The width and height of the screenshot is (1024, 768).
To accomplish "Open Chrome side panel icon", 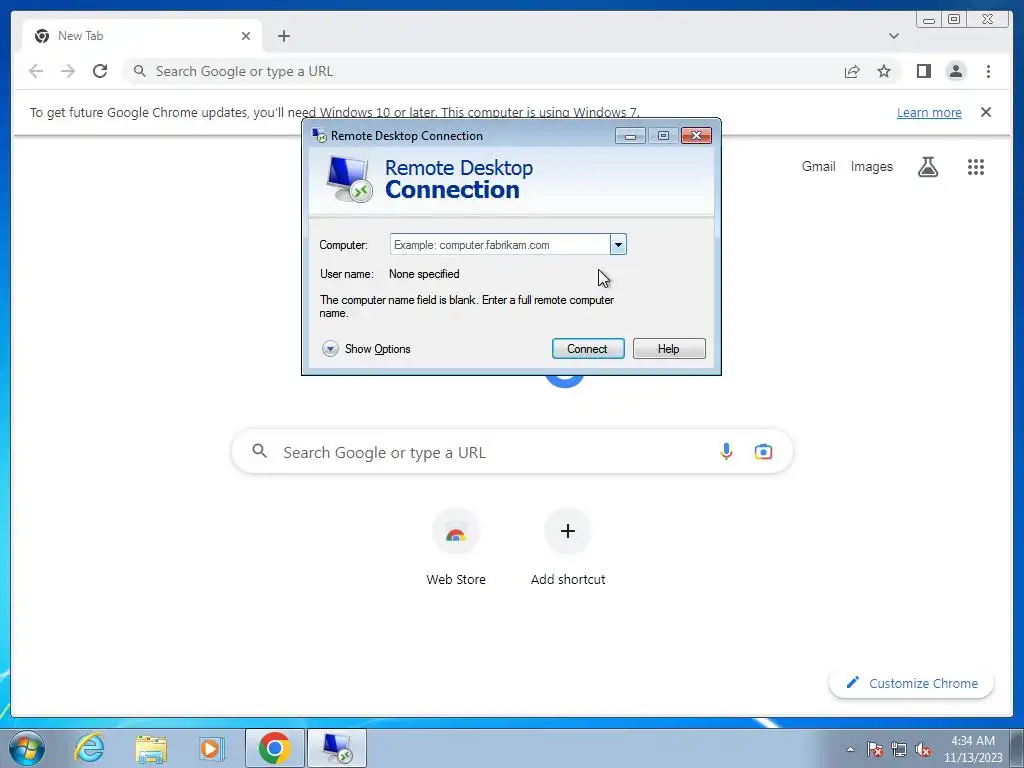I will (923, 71).
